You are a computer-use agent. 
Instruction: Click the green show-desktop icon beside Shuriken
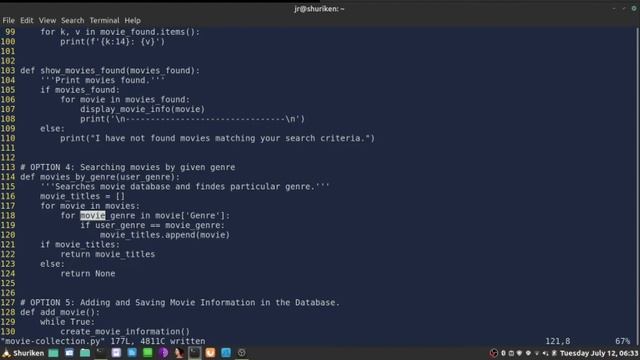click(x=53, y=353)
